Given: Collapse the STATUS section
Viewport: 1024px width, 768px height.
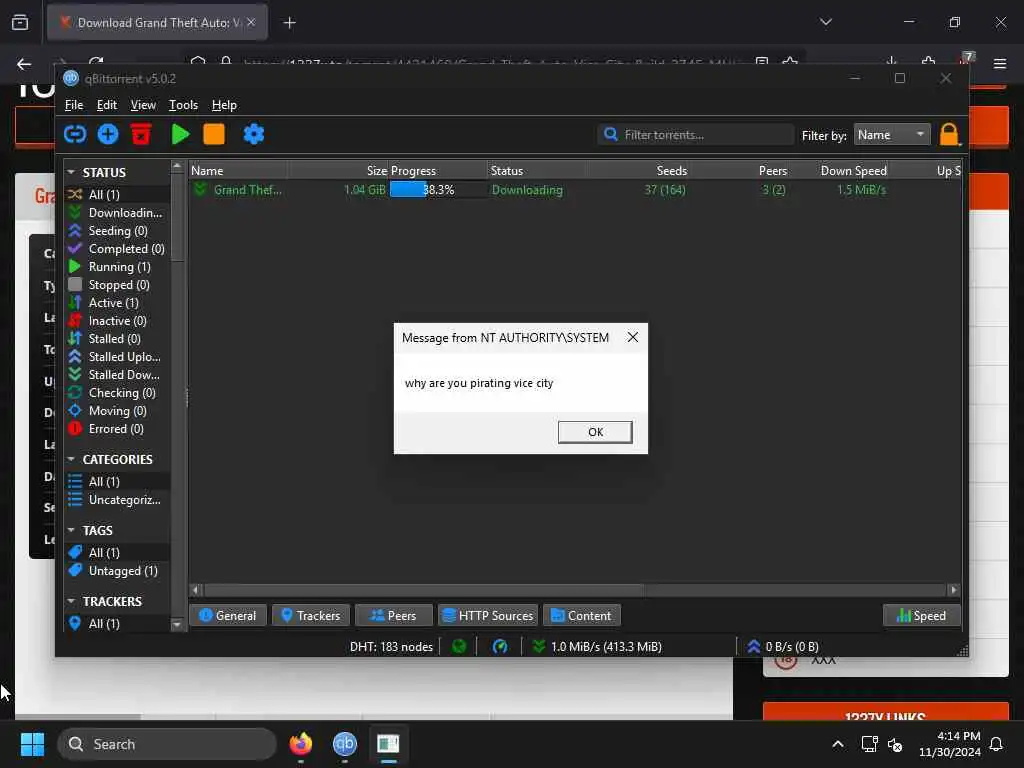Looking at the screenshot, I should click(71, 172).
